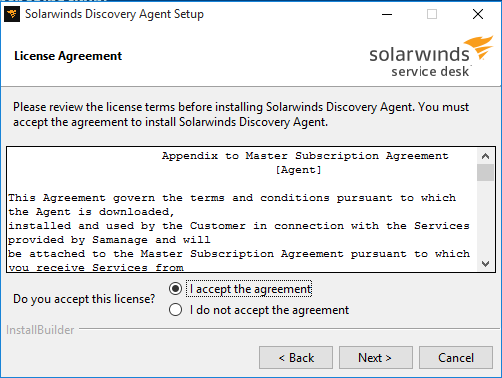Click the license scrollbar thumb
Viewport: 502px width, 378px height.
pos(485,173)
